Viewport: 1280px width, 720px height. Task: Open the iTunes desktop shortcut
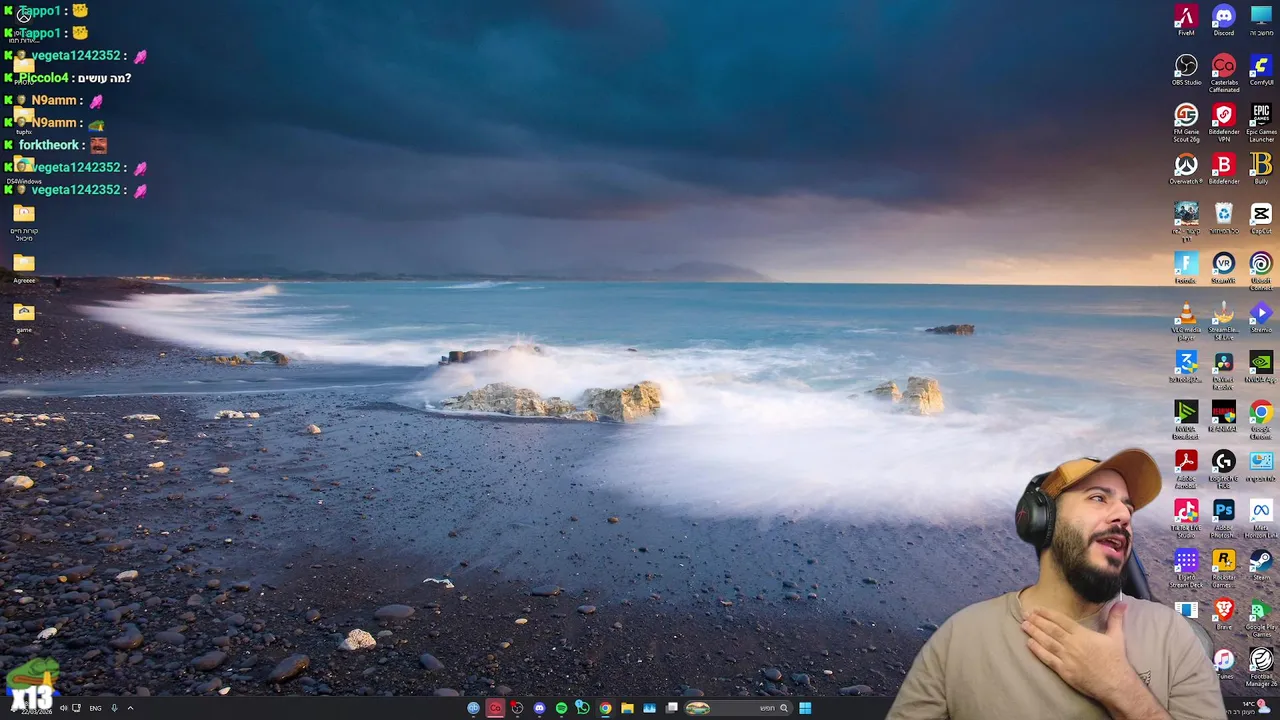(1223, 664)
